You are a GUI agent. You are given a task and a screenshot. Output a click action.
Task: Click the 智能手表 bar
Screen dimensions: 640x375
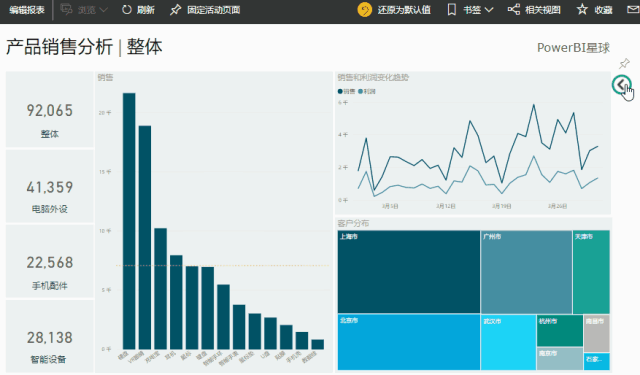239,327
